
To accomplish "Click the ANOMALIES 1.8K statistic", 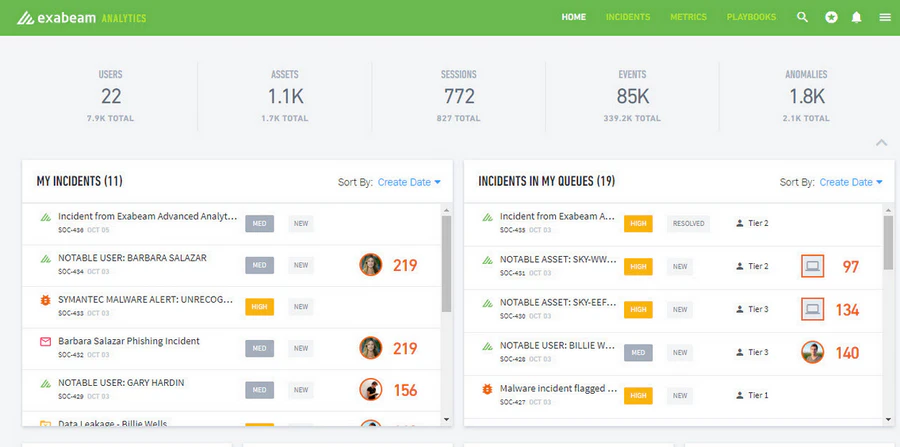I will (806, 96).
